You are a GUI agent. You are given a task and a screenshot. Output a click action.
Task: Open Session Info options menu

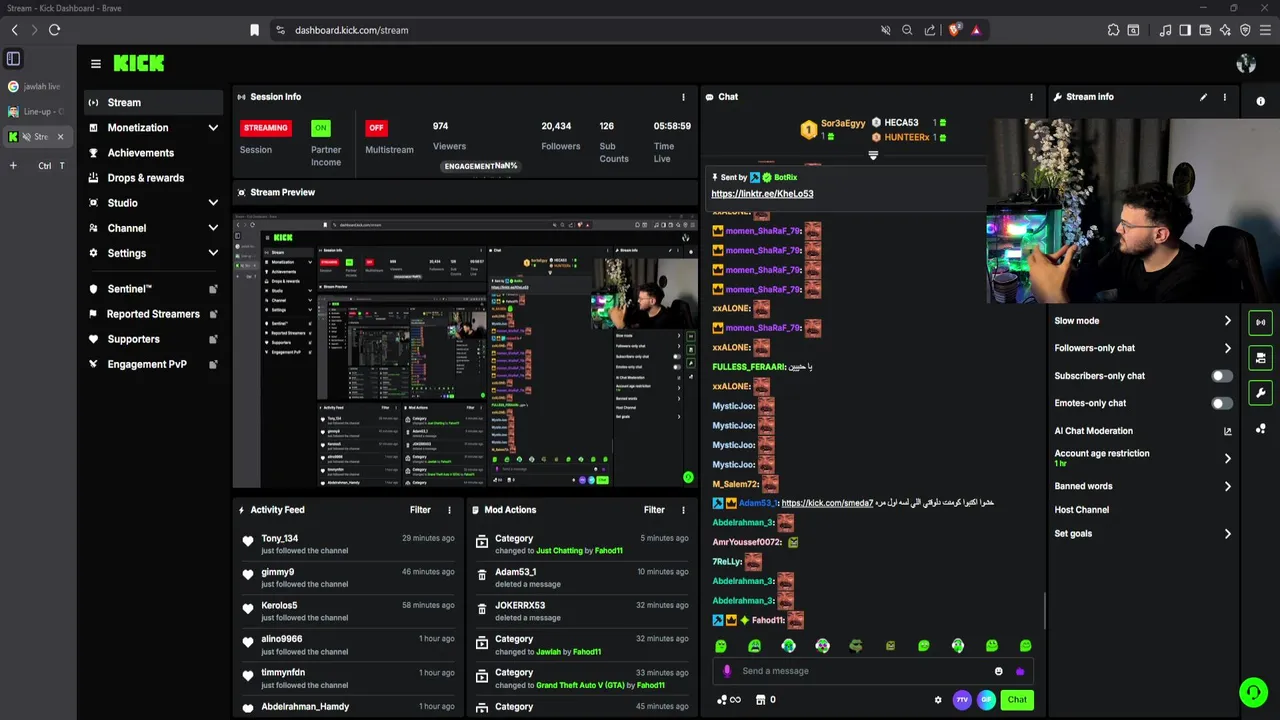(684, 97)
